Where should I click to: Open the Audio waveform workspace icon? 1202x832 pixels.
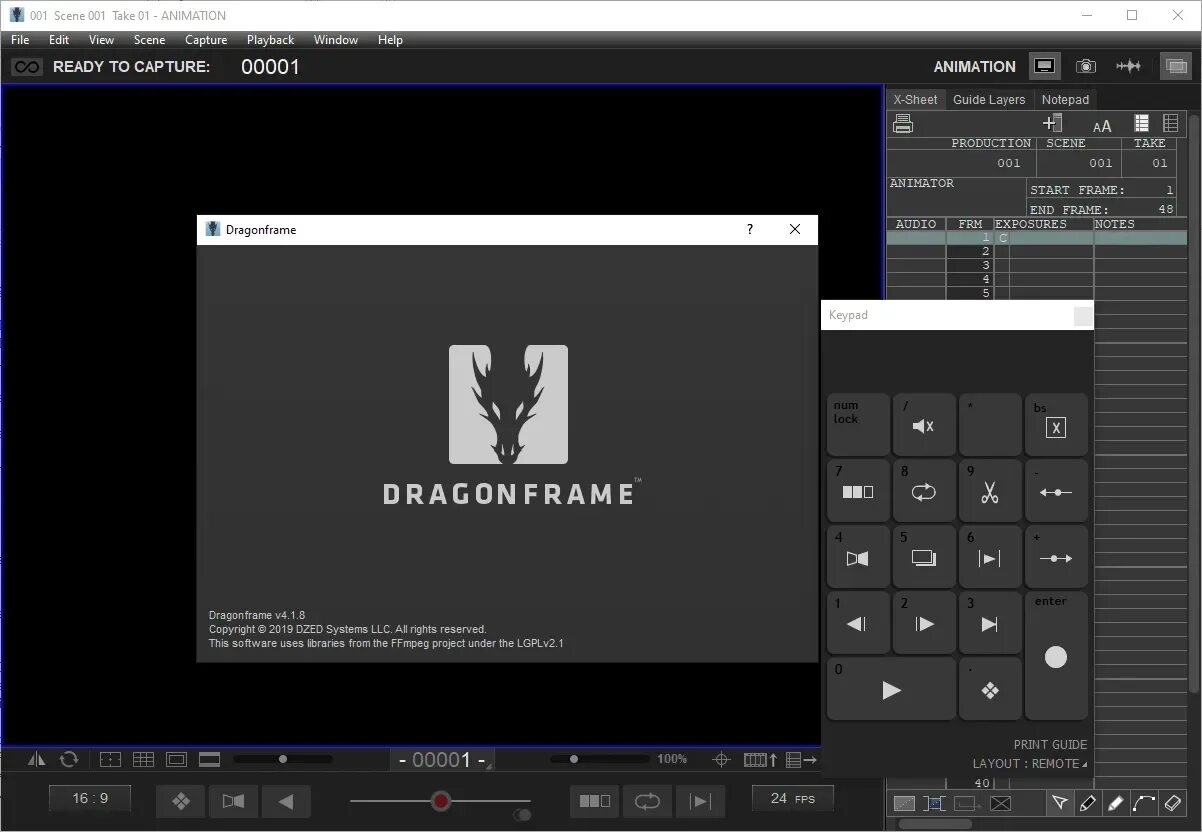click(1129, 66)
